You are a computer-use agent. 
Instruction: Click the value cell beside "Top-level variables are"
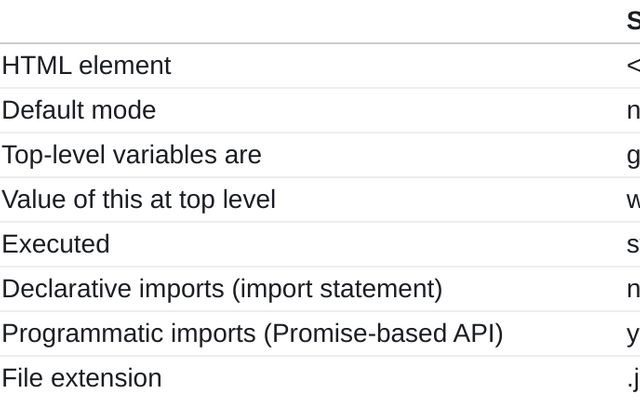[633, 155]
